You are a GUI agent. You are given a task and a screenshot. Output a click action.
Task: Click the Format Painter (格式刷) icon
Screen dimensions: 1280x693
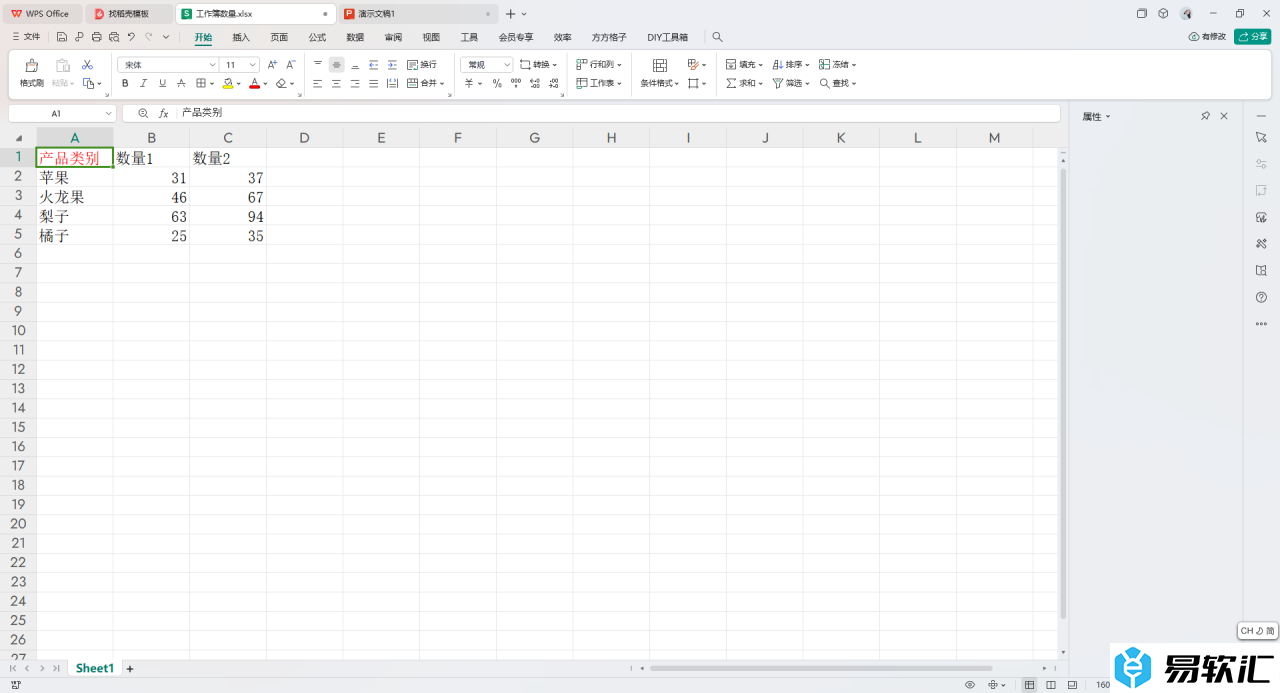[32, 65]
